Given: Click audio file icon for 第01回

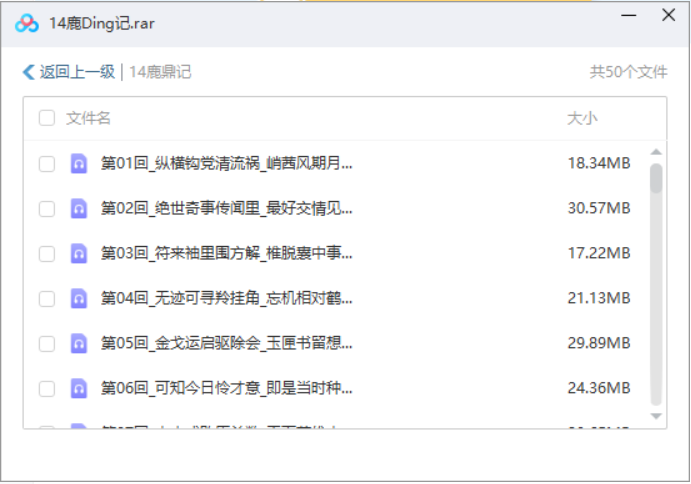Looking at the screenshot, I should point(79,164).
